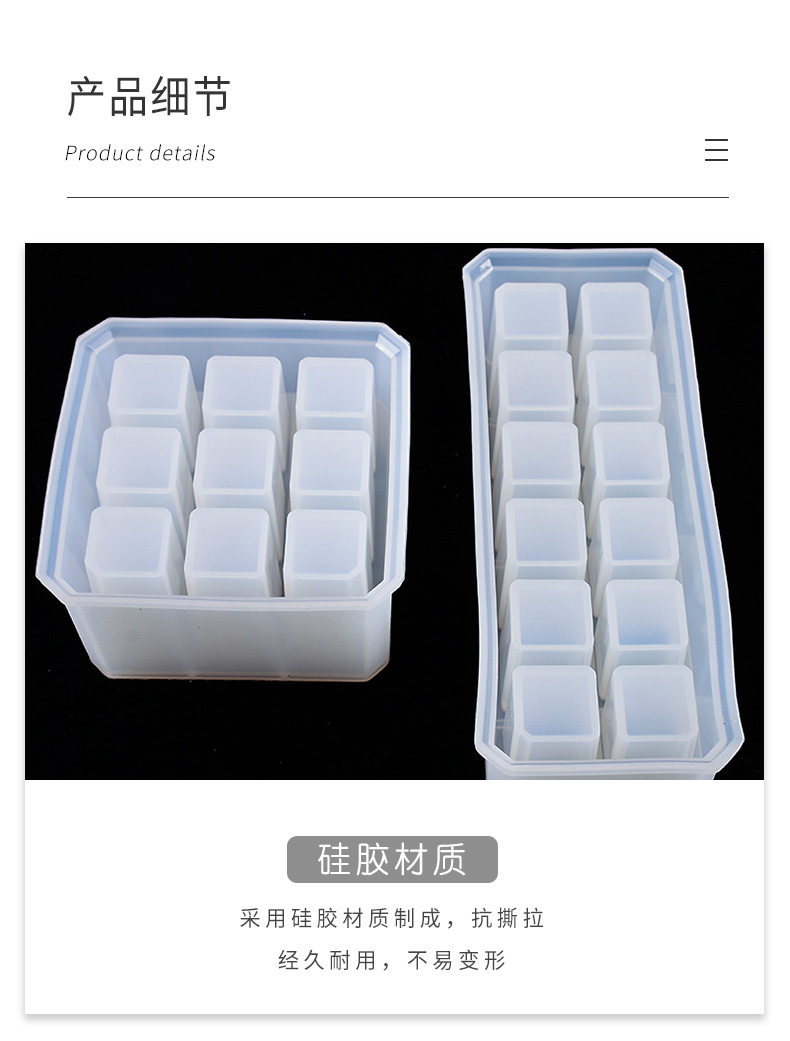Click top-right cube of the long mold
Image resolution: width=790 pixels, height=1041 pixels.
click(x=613, y=316)
